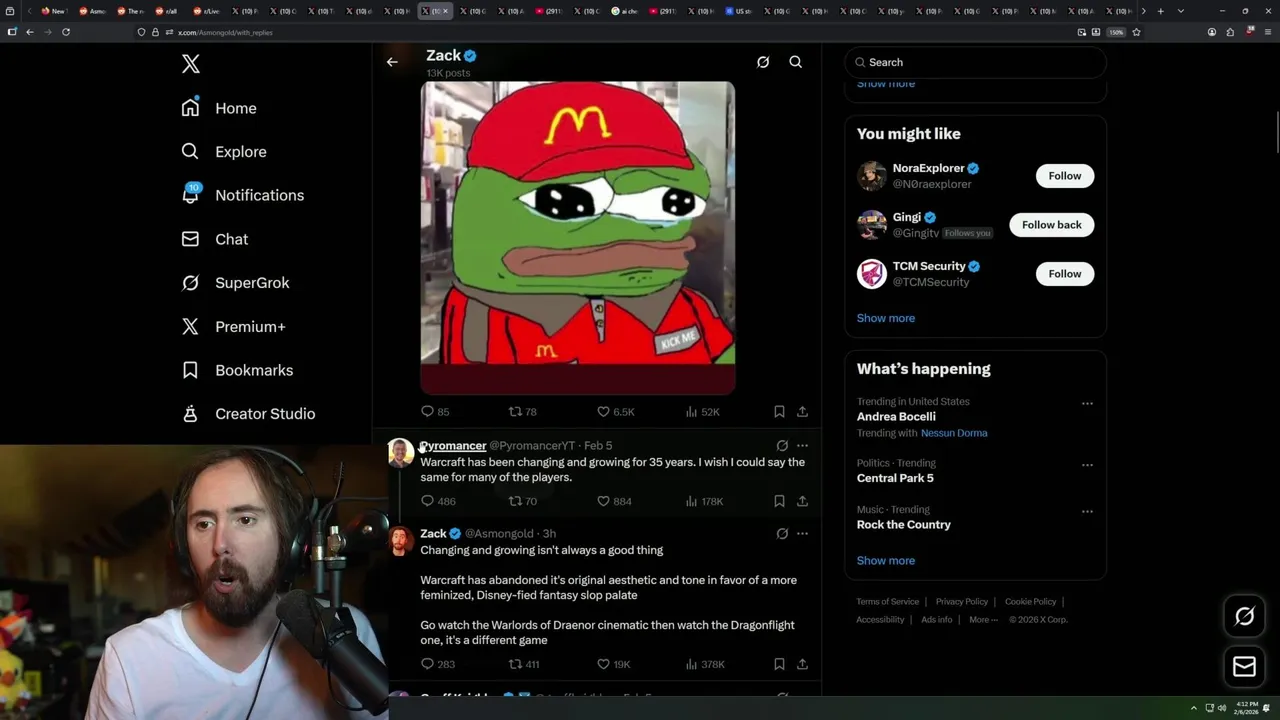Open Pyromancer's profile name link
The width and height of the screenshot is (1280, 720).
pos(453,446)
